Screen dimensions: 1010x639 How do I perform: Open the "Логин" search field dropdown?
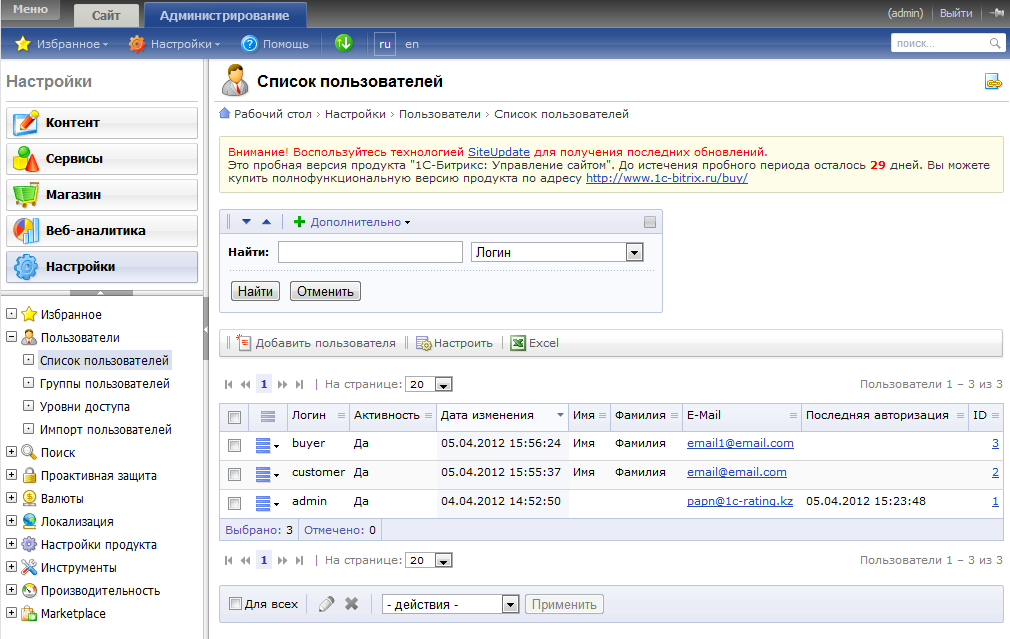[x=633, y=253]
